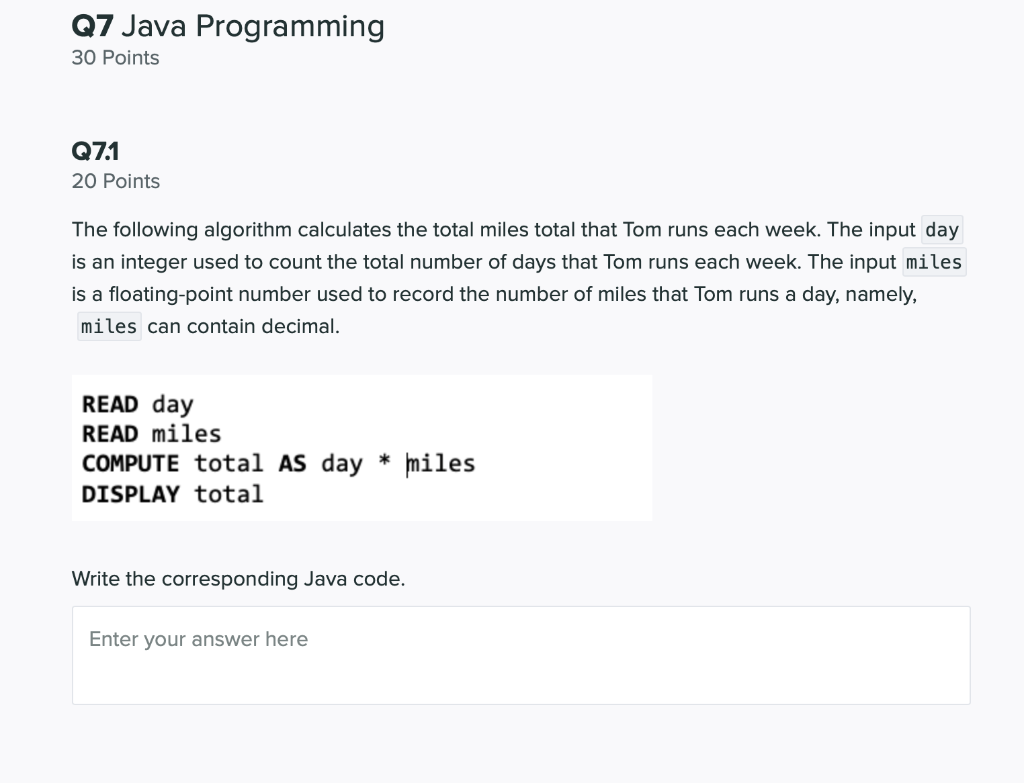The image size is (1024, 783).
Task: Click the Q7 Java Programming heading
Action: pyautogui.click(x=227, y=26)
